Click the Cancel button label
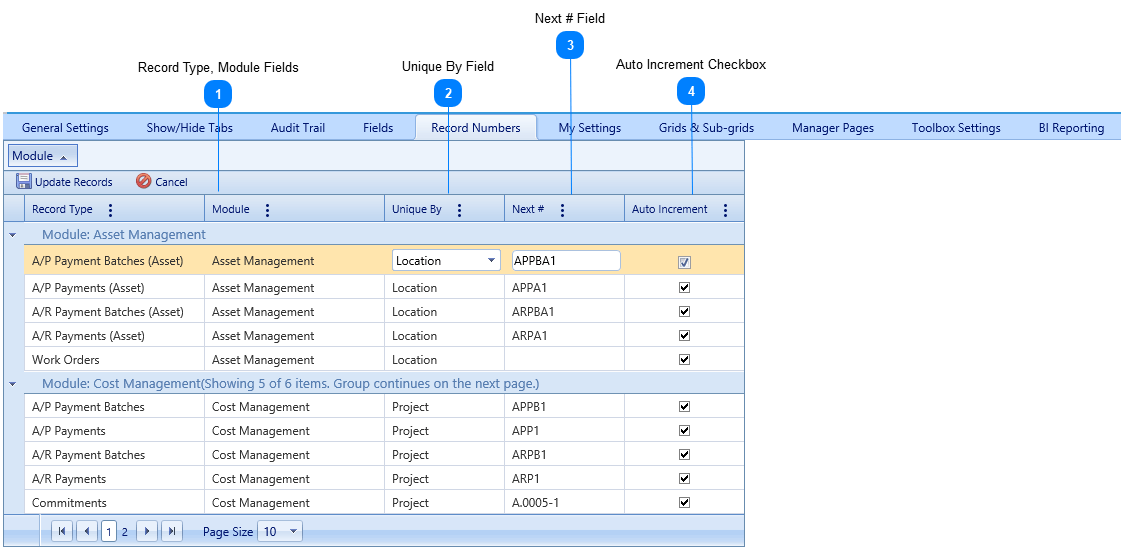 [171, 182]
